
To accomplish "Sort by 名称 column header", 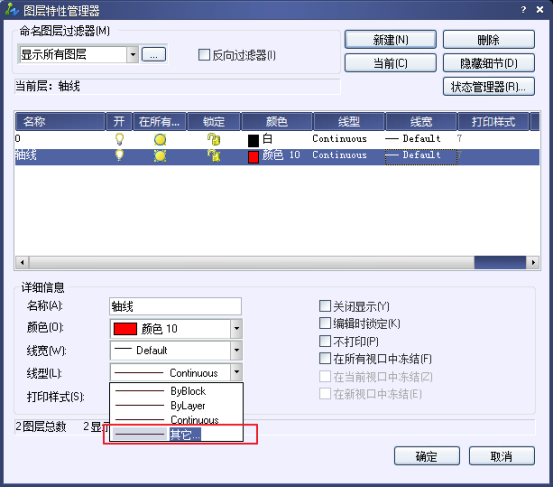I will [60, 122].
